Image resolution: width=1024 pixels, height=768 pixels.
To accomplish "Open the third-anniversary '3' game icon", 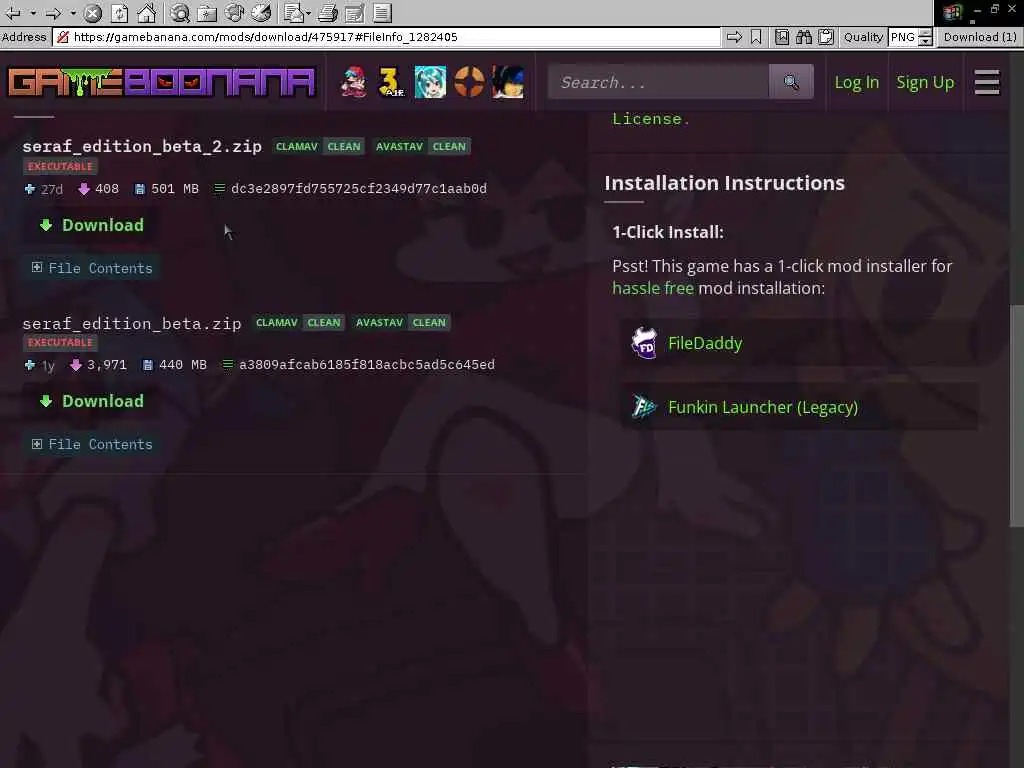I will [x=391, y=82].
